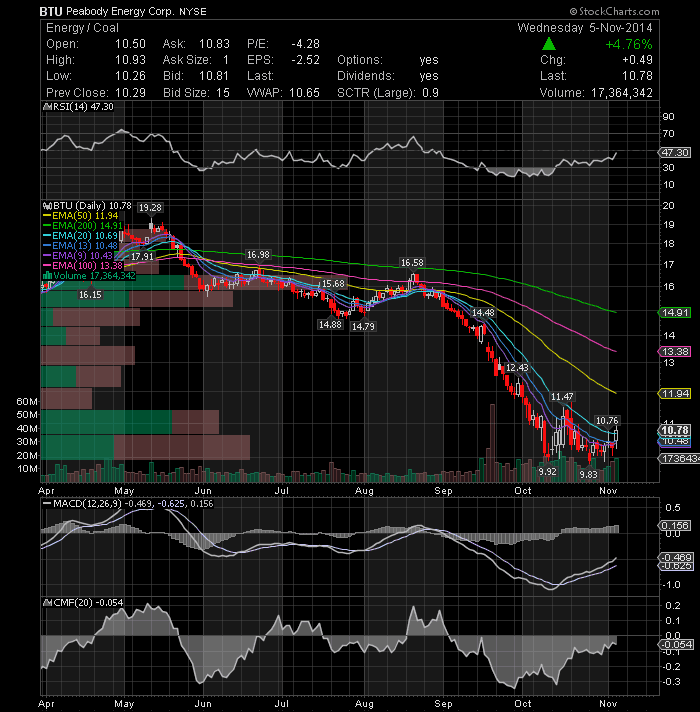The height and width of the screenshot is (712, 700).
Task: Click the 10.78 last price axis tag
Action: (675, 430)
